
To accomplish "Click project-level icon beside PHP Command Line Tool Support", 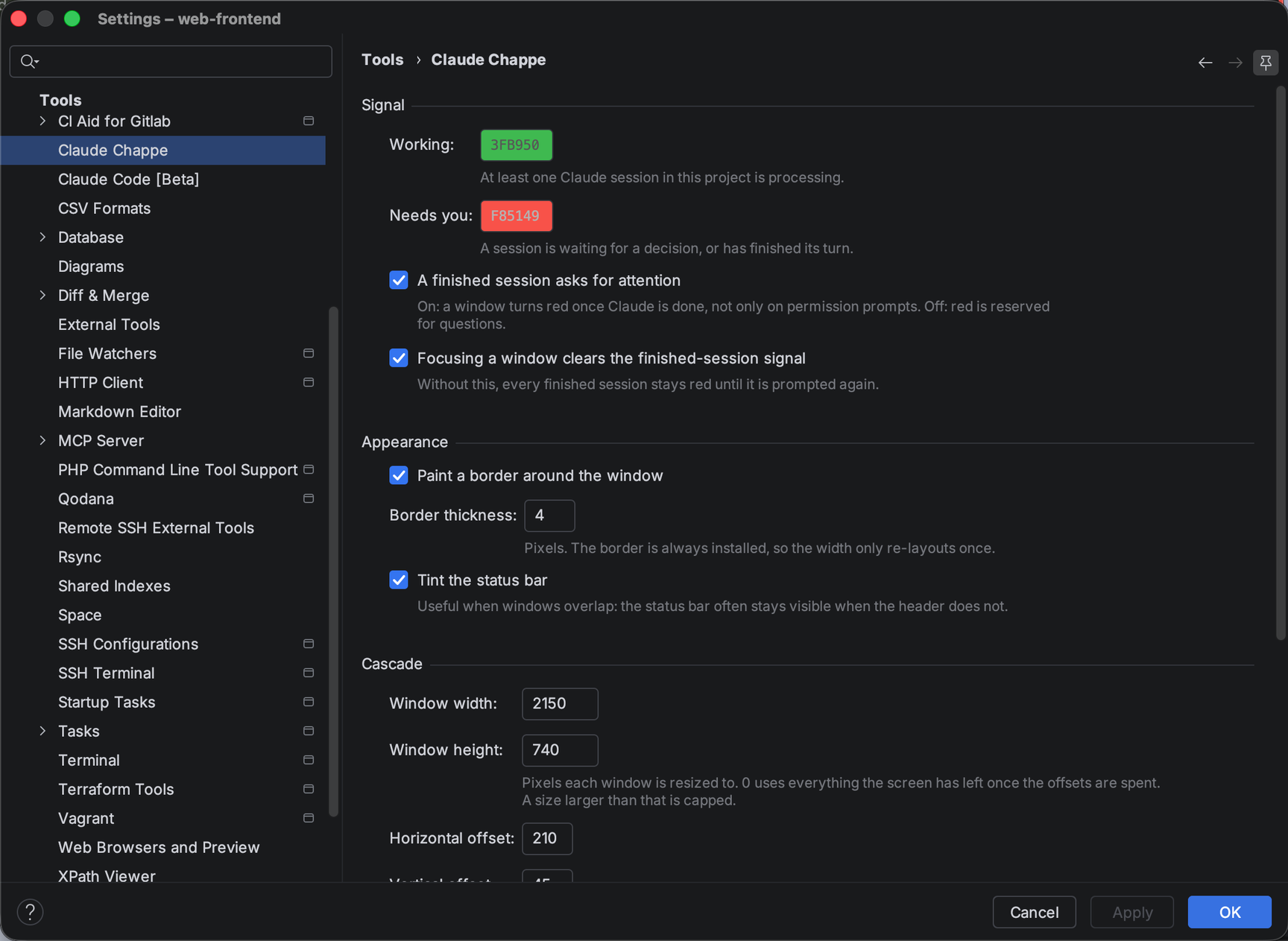I will (x=309, y=469).
